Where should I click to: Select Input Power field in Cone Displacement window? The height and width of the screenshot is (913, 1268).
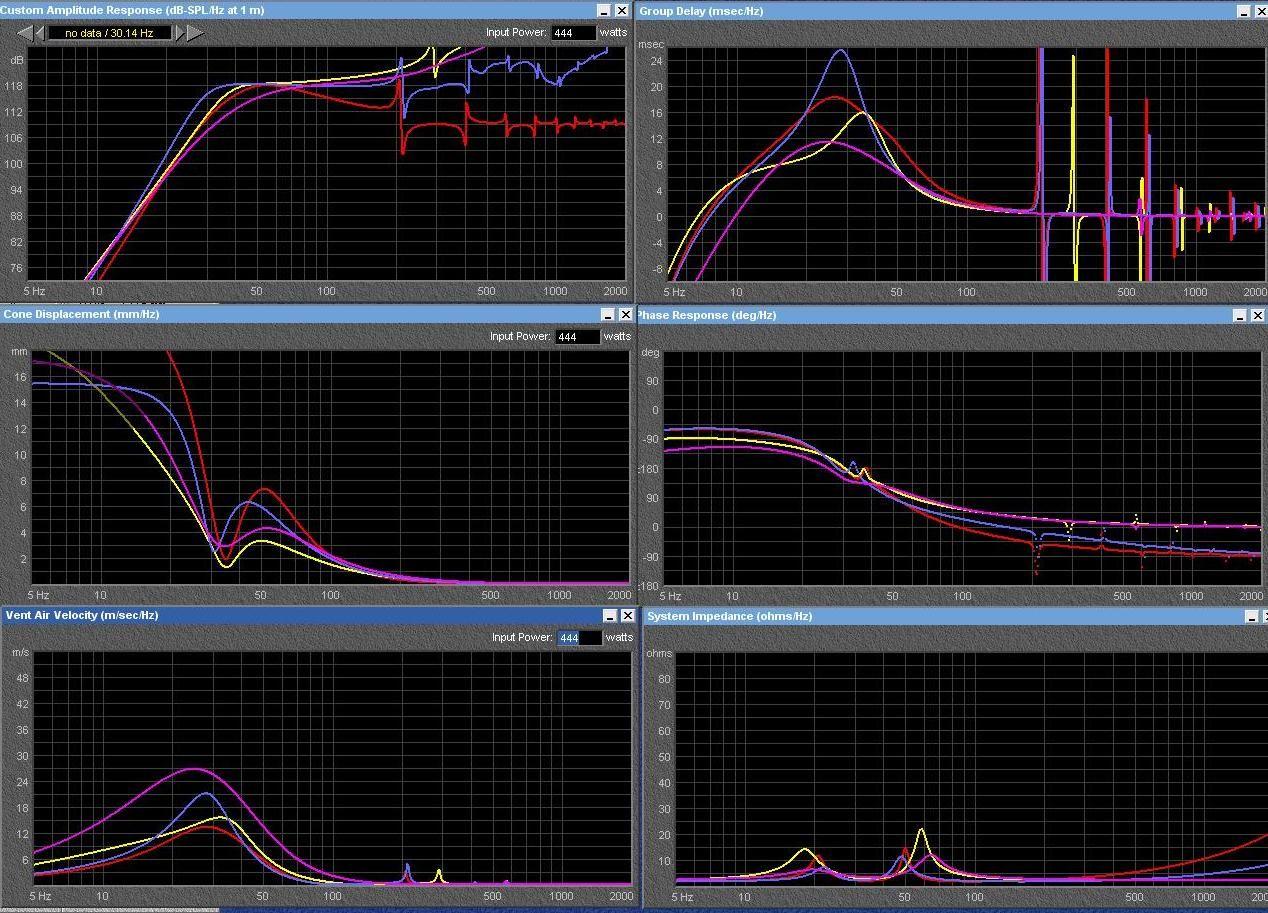point(577,337)
